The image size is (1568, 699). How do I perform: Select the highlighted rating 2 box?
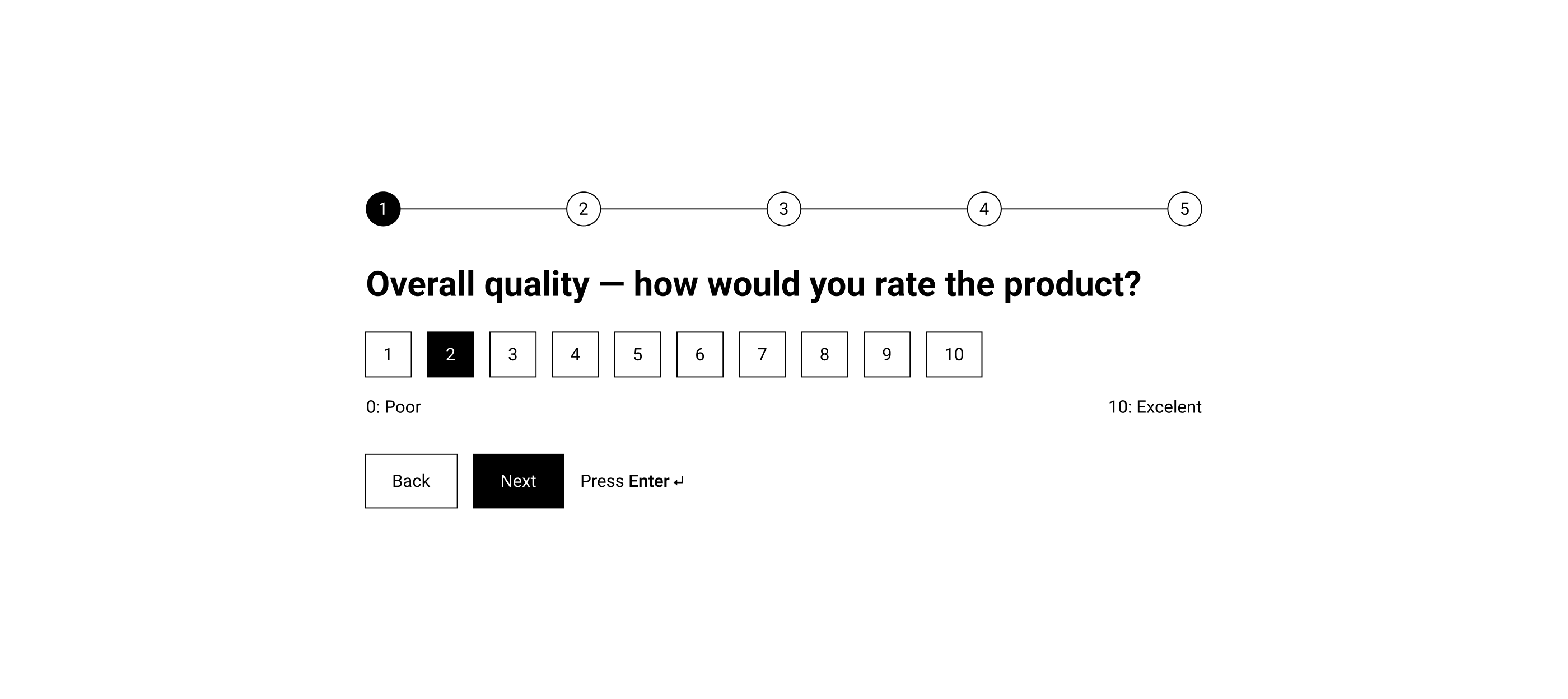(x=450, y=354)
